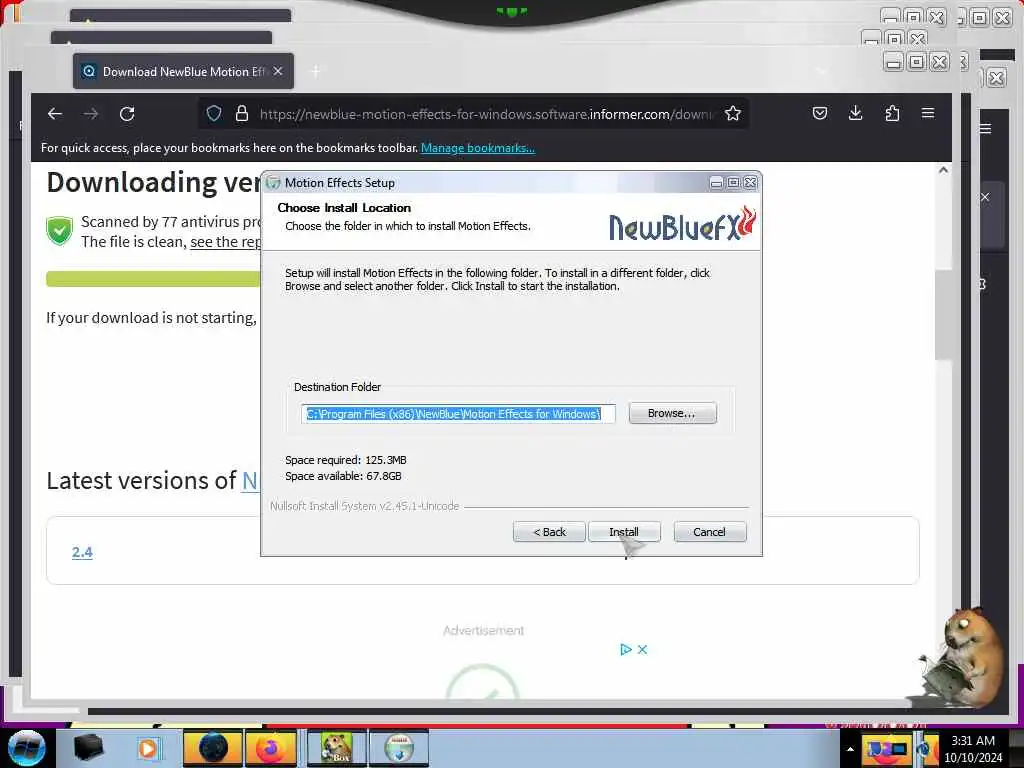Click the 'Choose Install Location' heading
Image resolution: width=1024 pixels, height=768 pixels.
point(344,208)
